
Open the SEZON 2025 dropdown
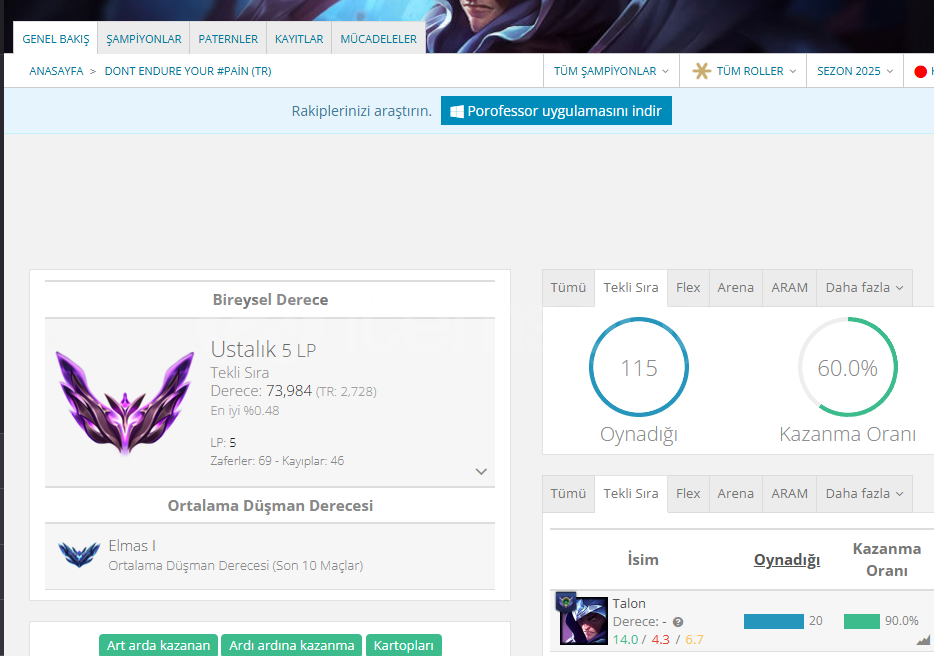click(x=855, y=71)
